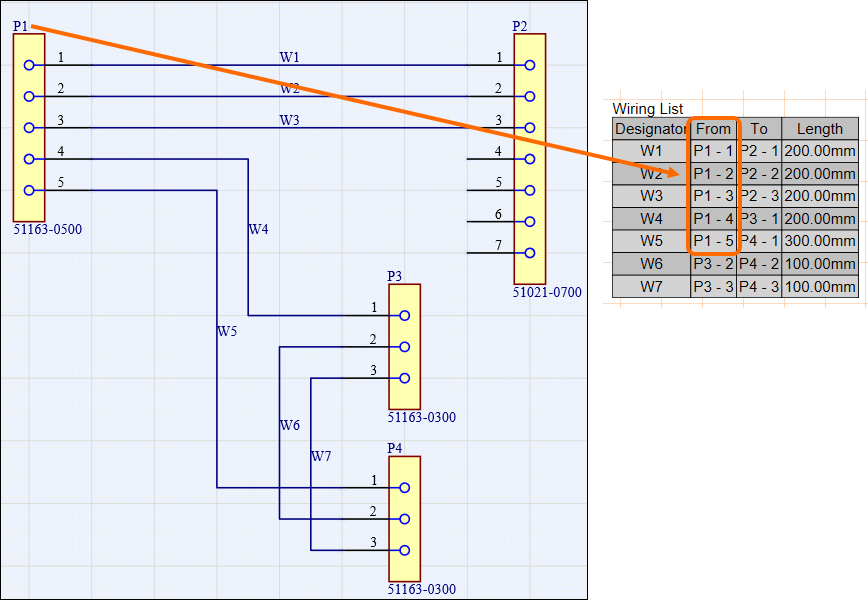Click the Designator column header
This screenshot has height=600, width=868.
(x=652, y=128)
